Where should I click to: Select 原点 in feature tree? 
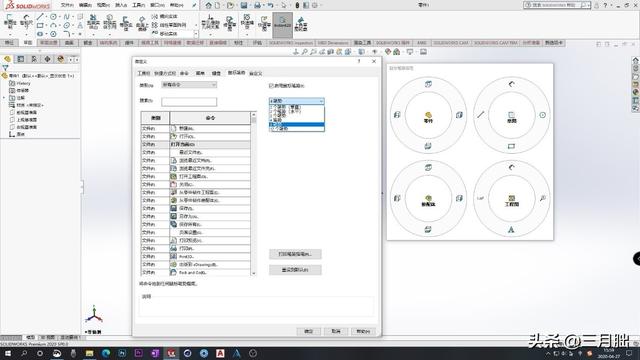(17, 134)
